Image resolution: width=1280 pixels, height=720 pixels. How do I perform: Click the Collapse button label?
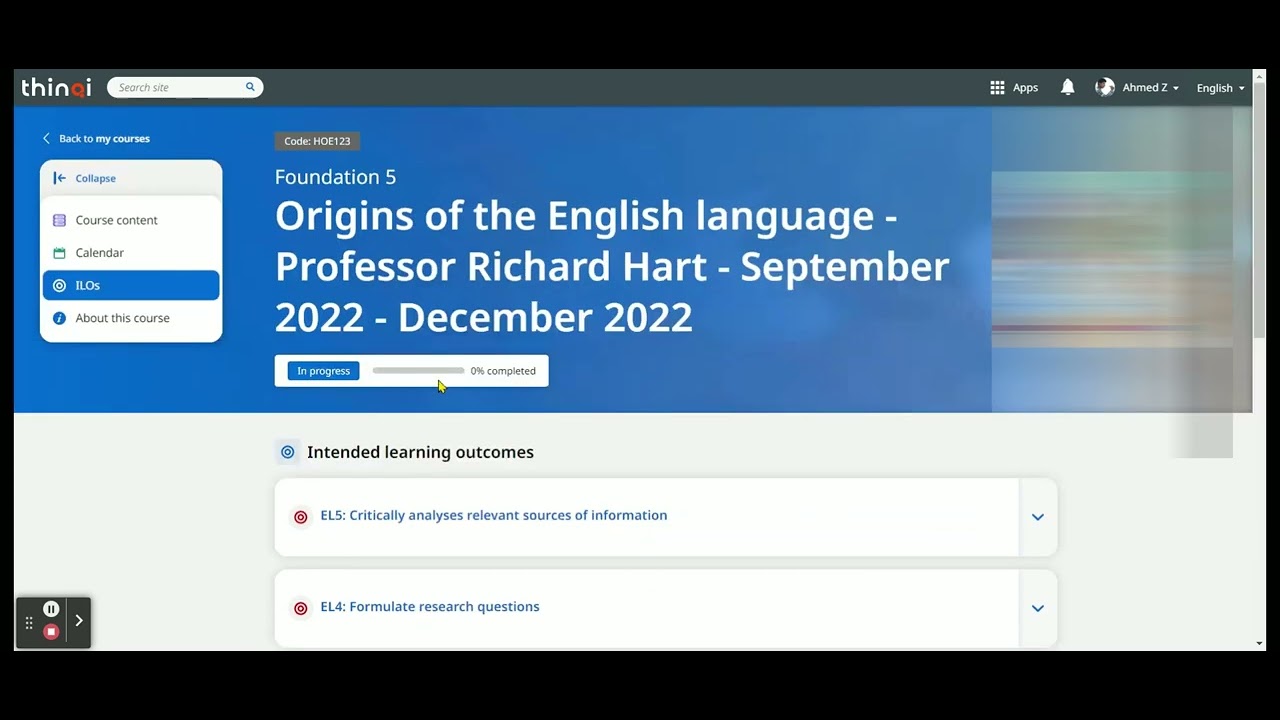point(96,178)
